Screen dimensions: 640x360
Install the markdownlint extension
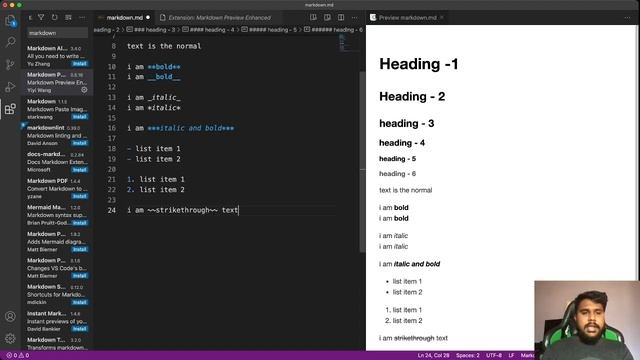[x=80, y=143]
